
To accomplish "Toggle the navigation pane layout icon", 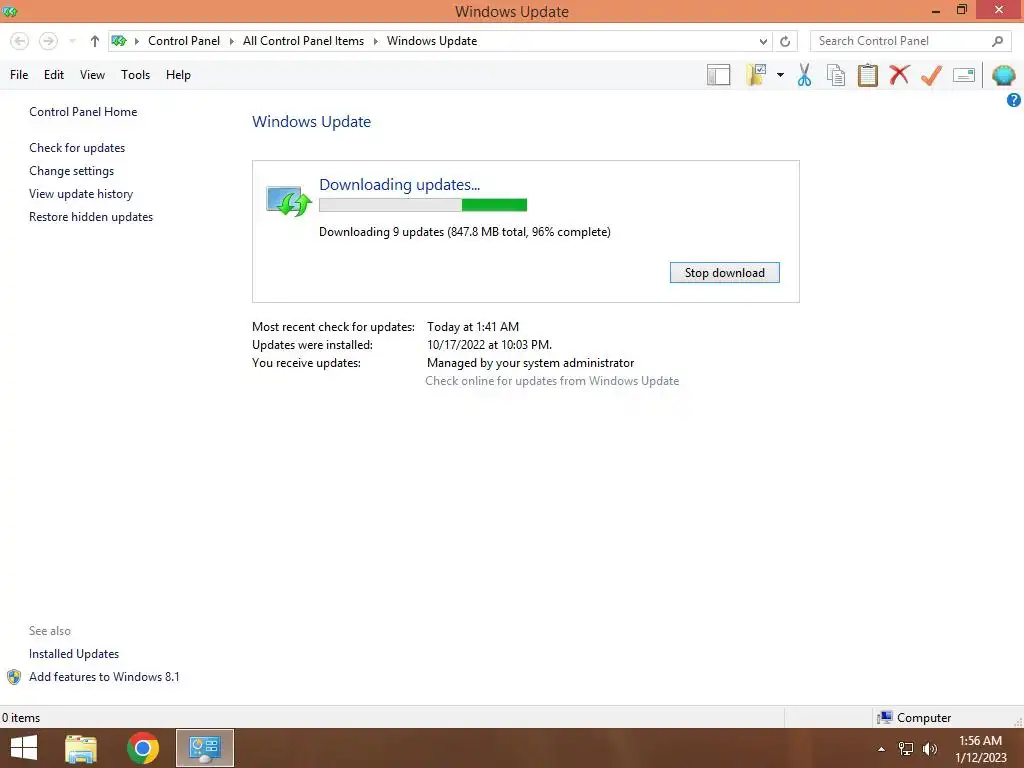I will 718,75.
